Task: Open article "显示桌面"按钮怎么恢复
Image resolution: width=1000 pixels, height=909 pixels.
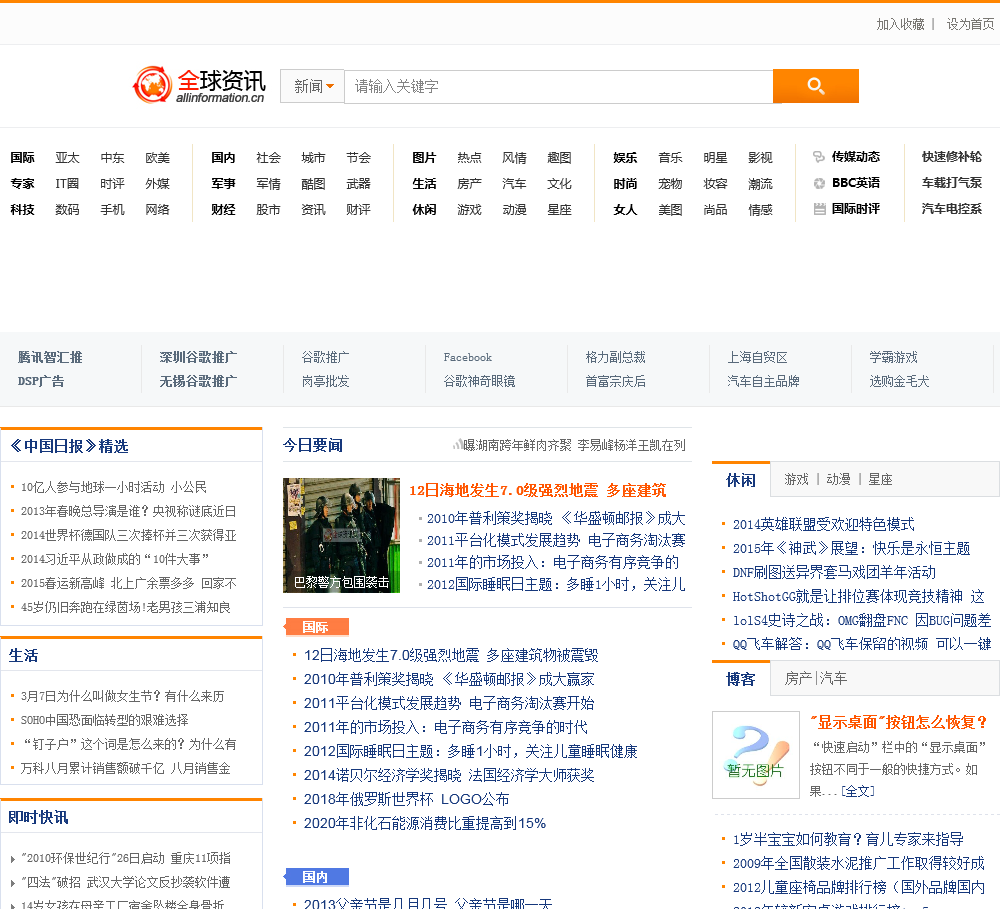Action: [899, 723]
